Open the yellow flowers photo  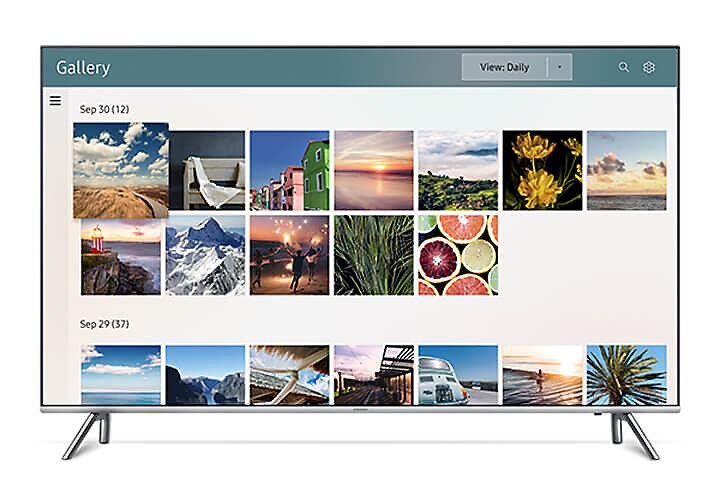pyautogui.click(x=542, y=171)
